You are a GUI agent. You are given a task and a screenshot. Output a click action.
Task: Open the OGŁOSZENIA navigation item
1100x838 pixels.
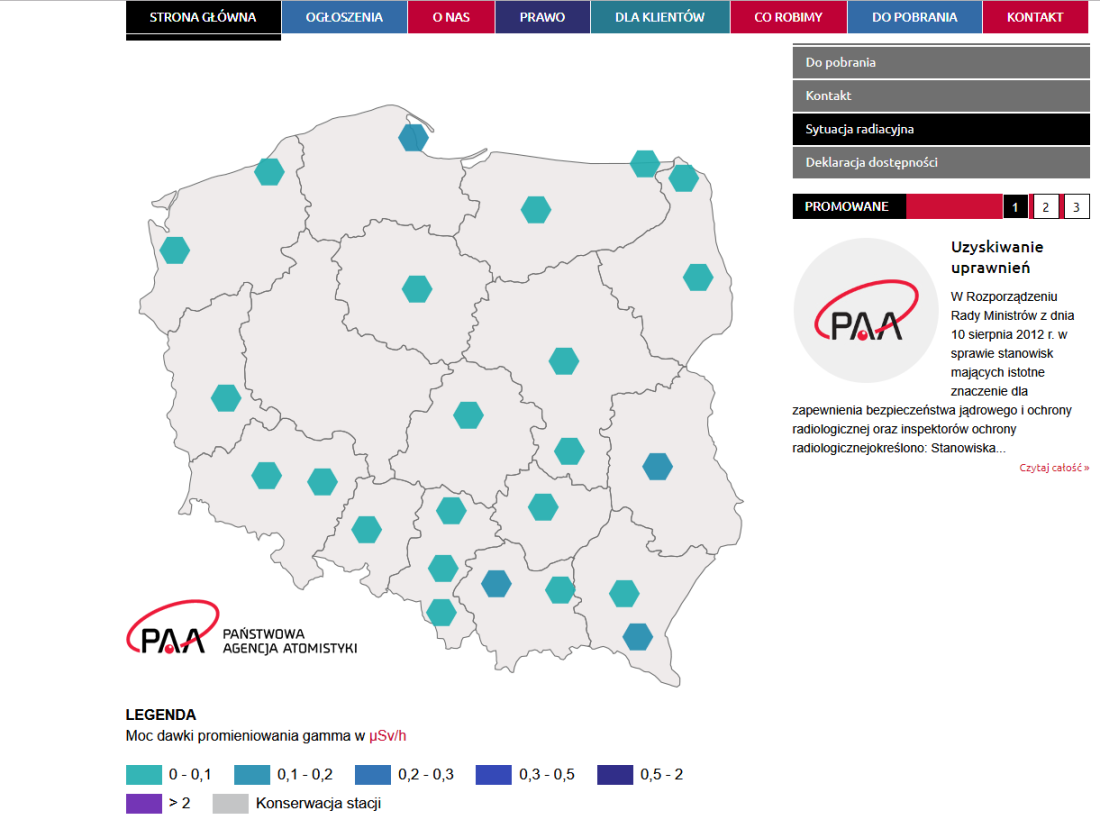344,17
